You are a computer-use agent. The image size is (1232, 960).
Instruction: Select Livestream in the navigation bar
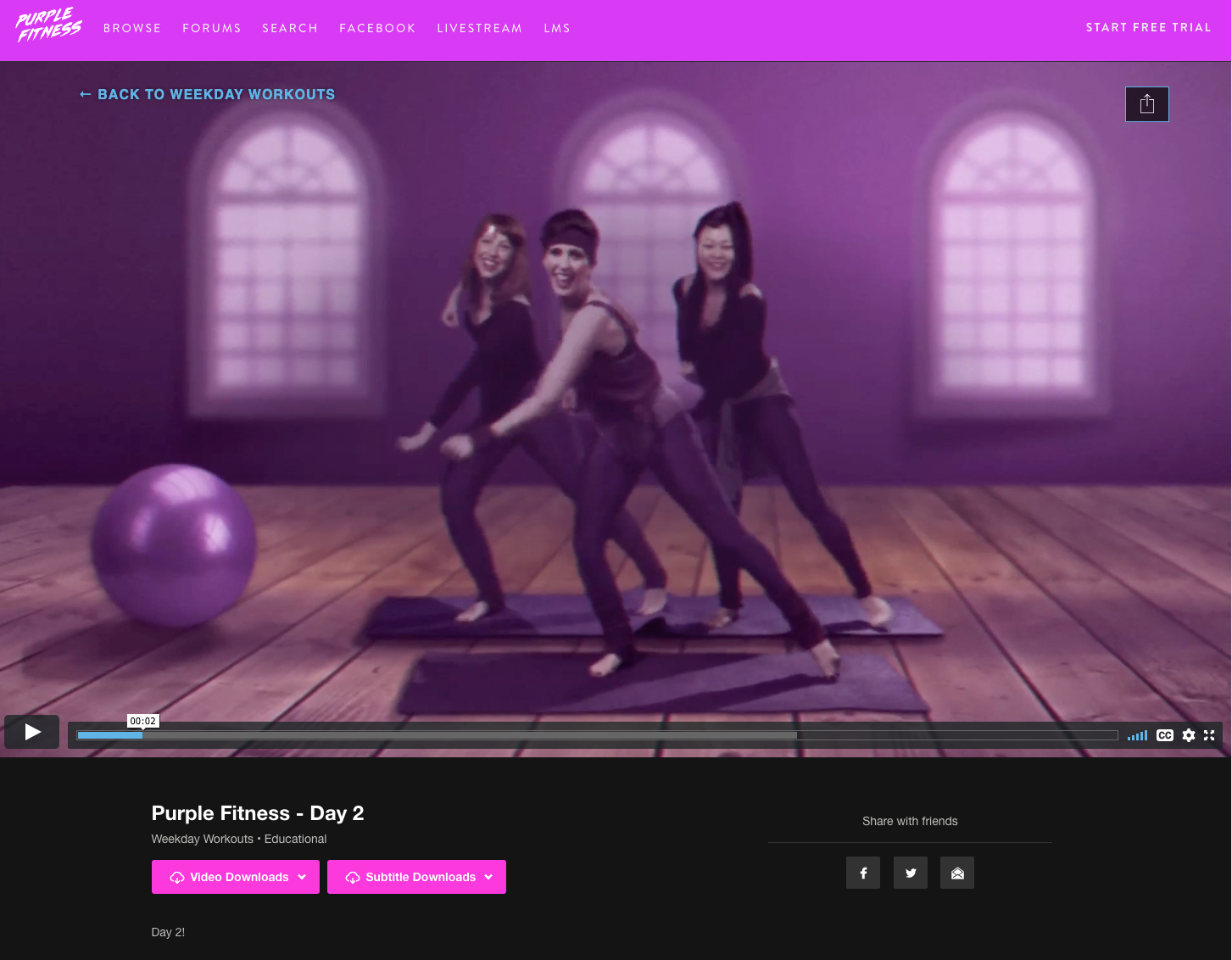480,28
